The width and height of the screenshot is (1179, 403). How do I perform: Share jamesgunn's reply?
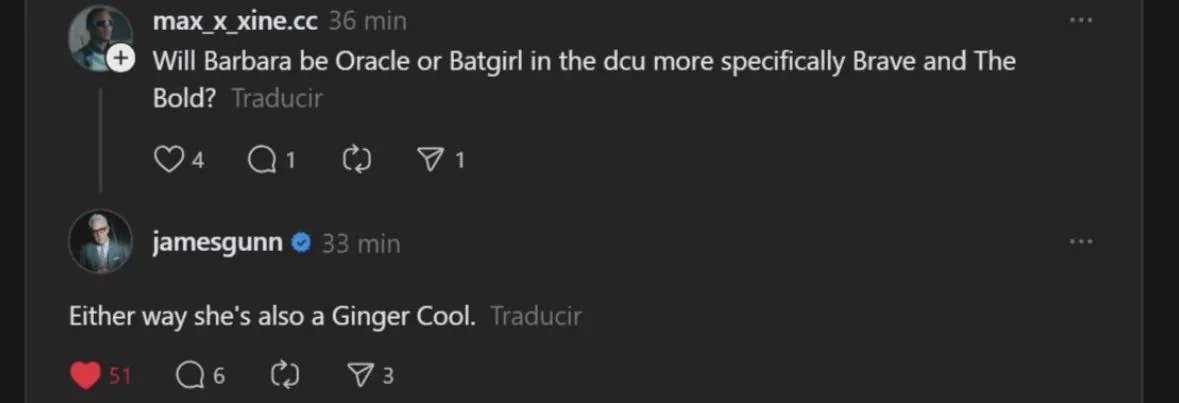[359, 375]
